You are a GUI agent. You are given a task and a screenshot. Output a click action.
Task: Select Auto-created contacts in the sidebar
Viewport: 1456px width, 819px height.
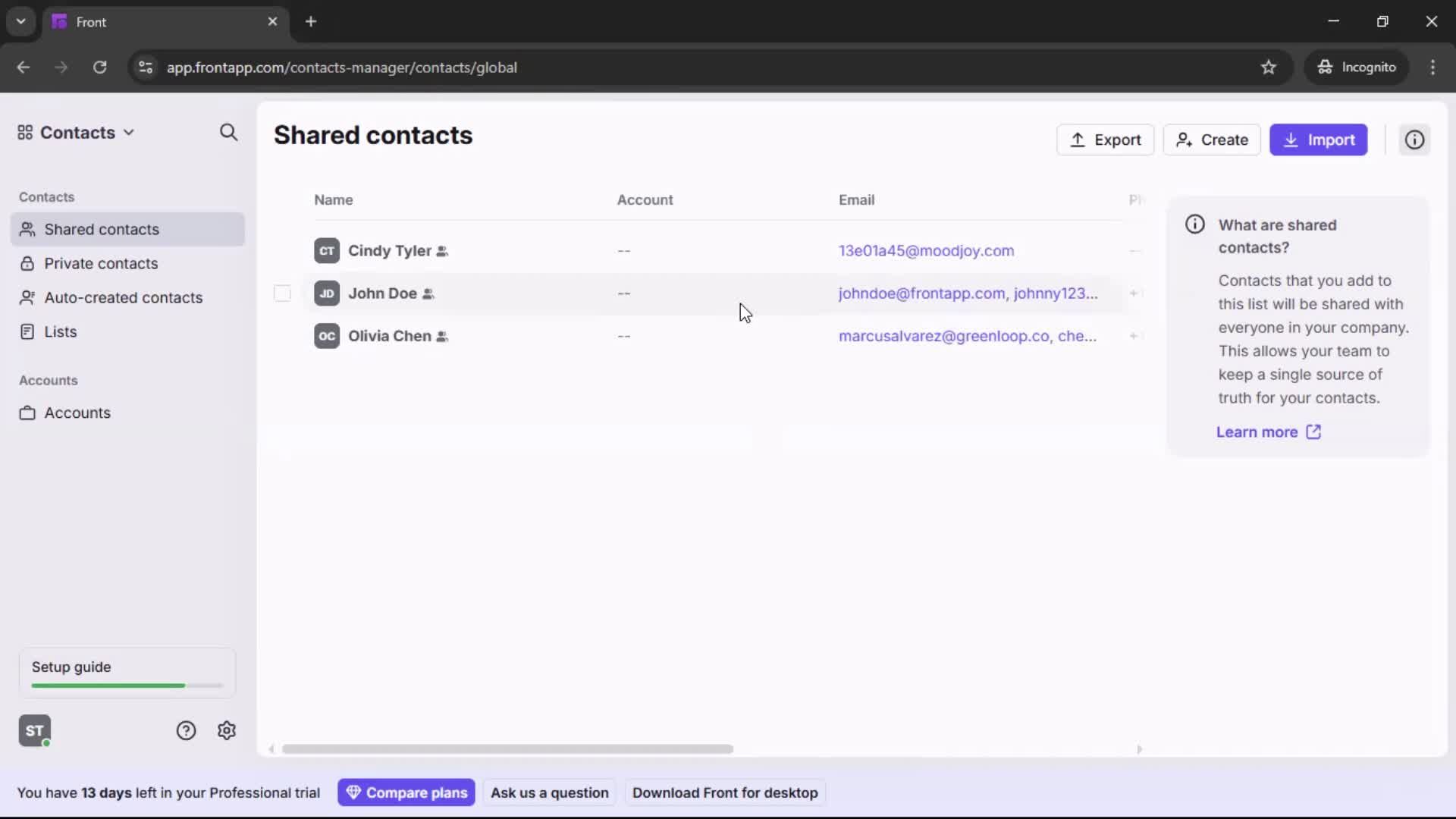pyautogui.click(x=122, y=297)
